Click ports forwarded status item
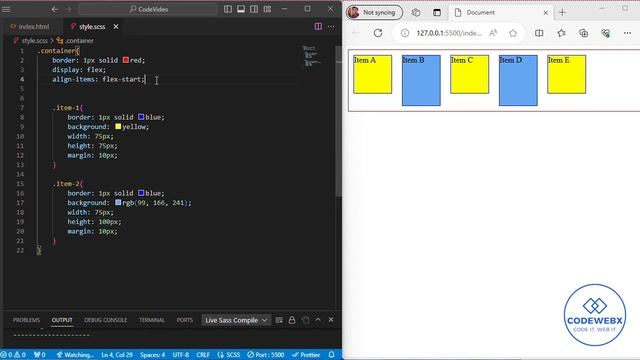 point(40,355)
